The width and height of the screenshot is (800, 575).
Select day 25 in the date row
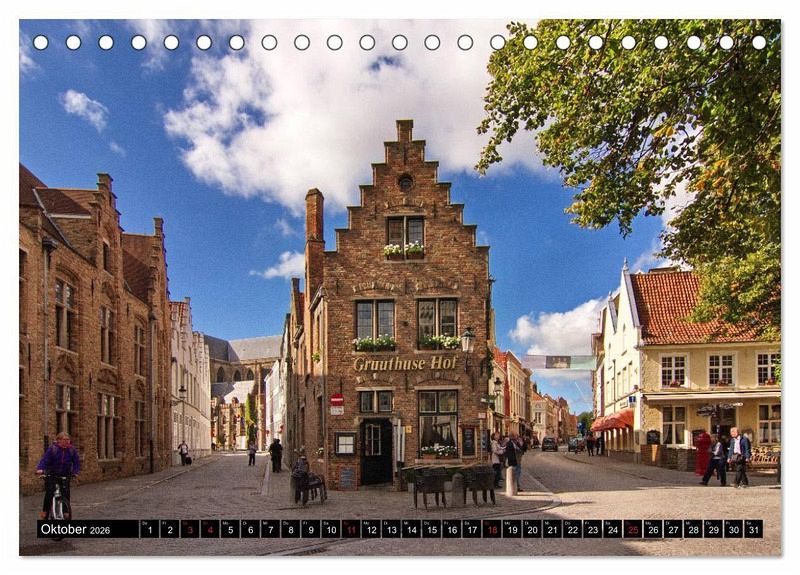(x=632, y=530)
